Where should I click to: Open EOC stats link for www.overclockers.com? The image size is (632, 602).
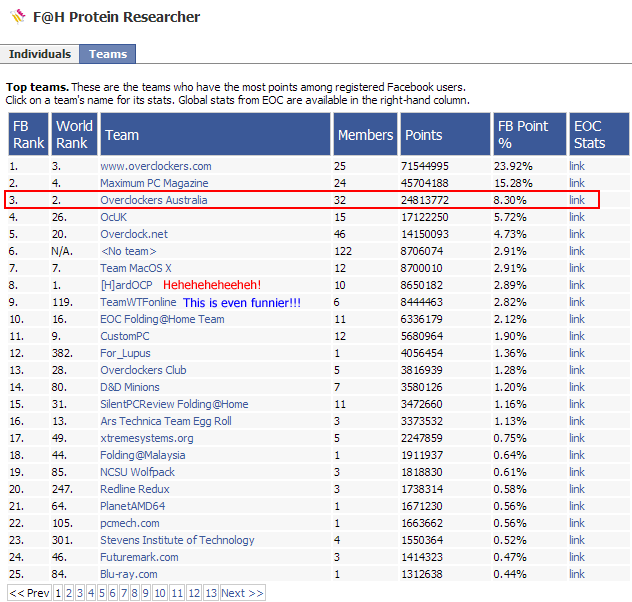(577, 166)
